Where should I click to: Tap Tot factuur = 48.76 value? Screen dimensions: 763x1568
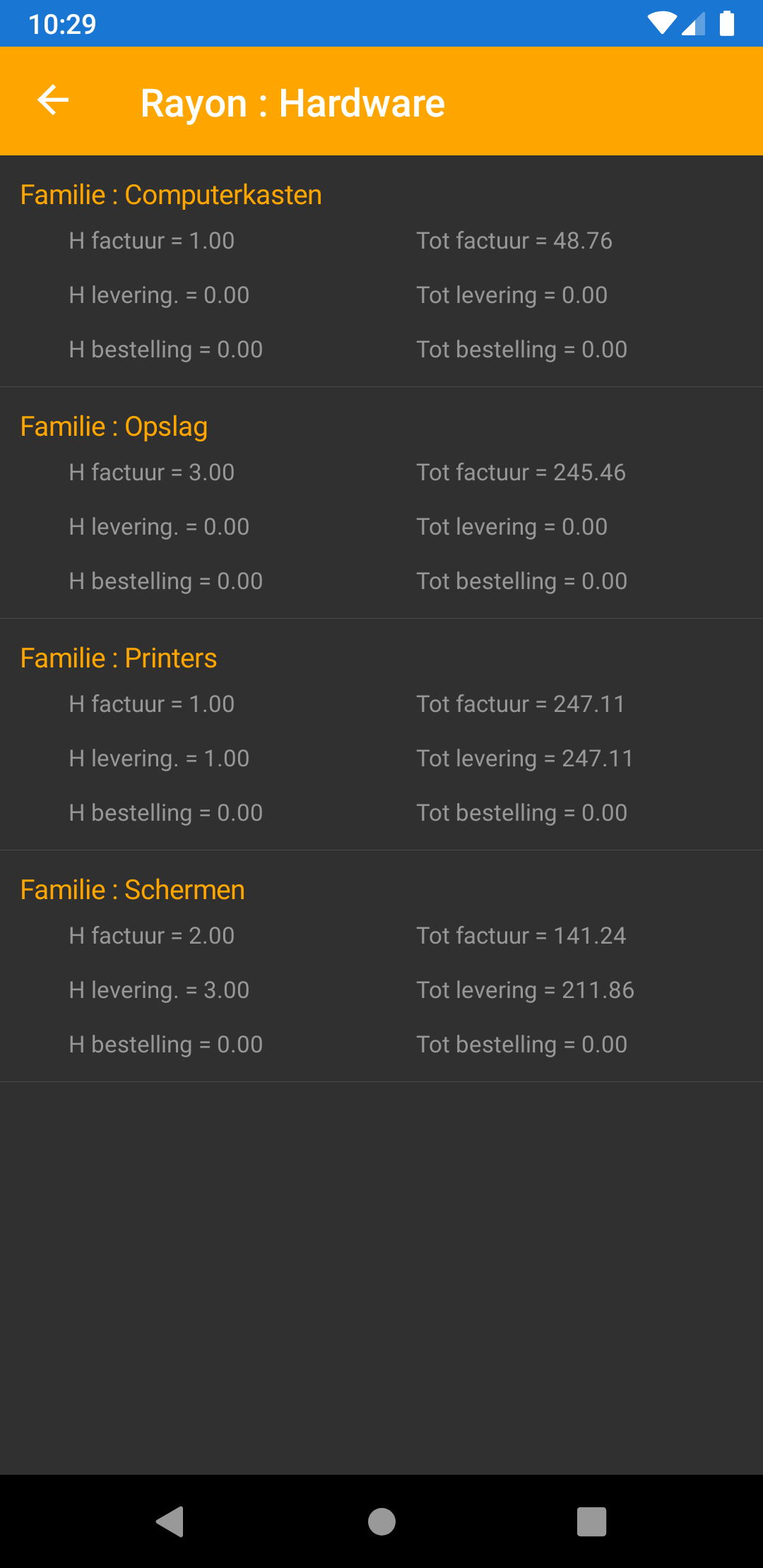pos(514,241)
